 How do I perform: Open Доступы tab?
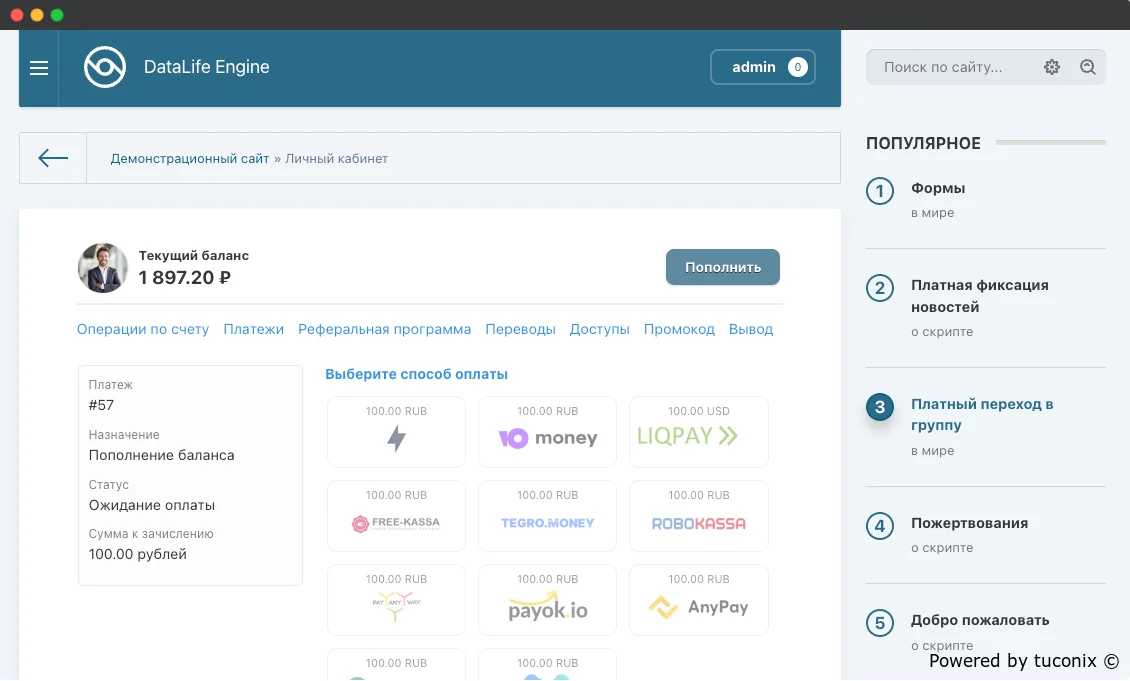pyautogui.click(x=600, y=329)
